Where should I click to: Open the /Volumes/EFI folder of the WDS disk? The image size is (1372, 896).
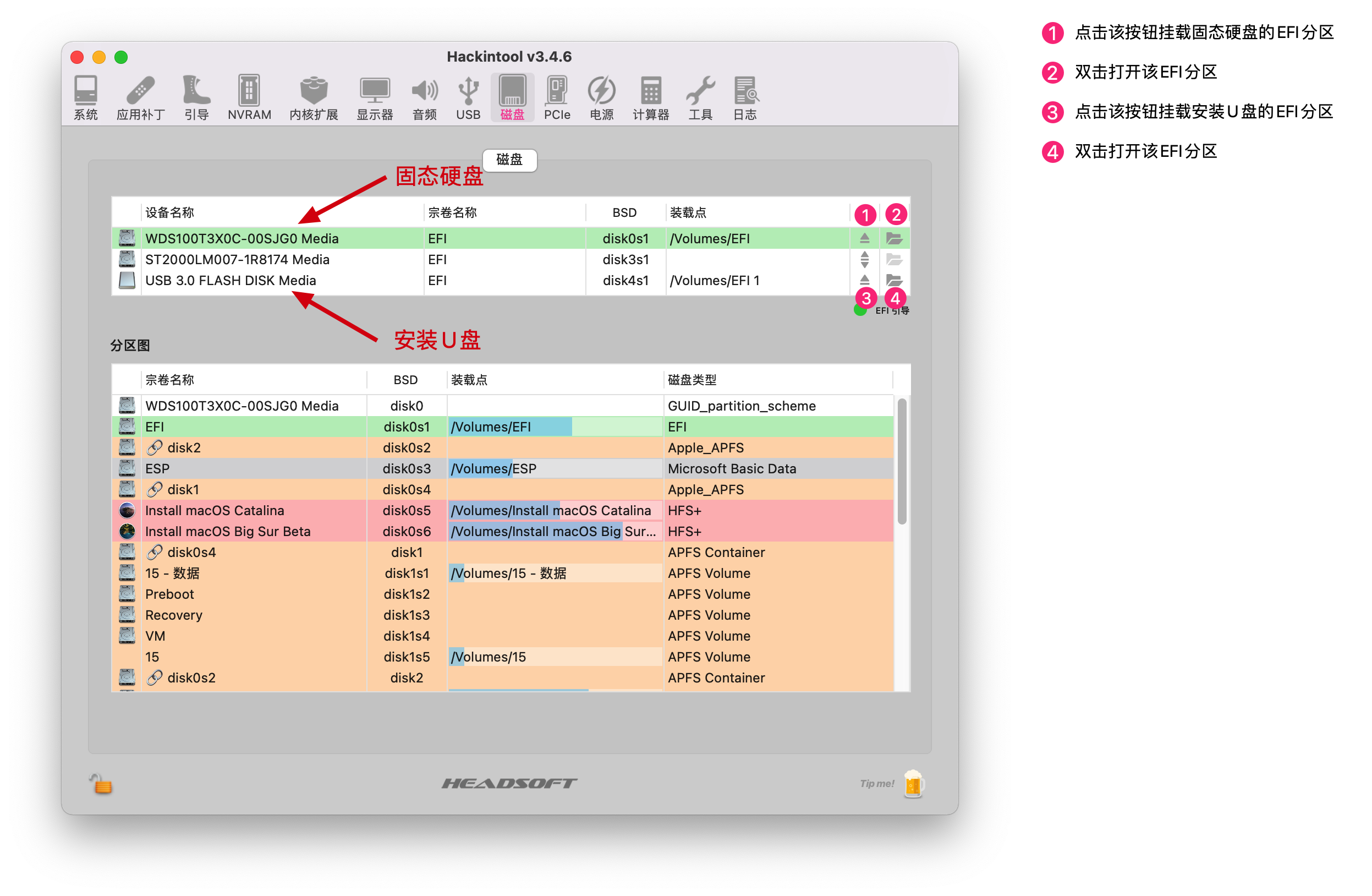tap(893, 238)
